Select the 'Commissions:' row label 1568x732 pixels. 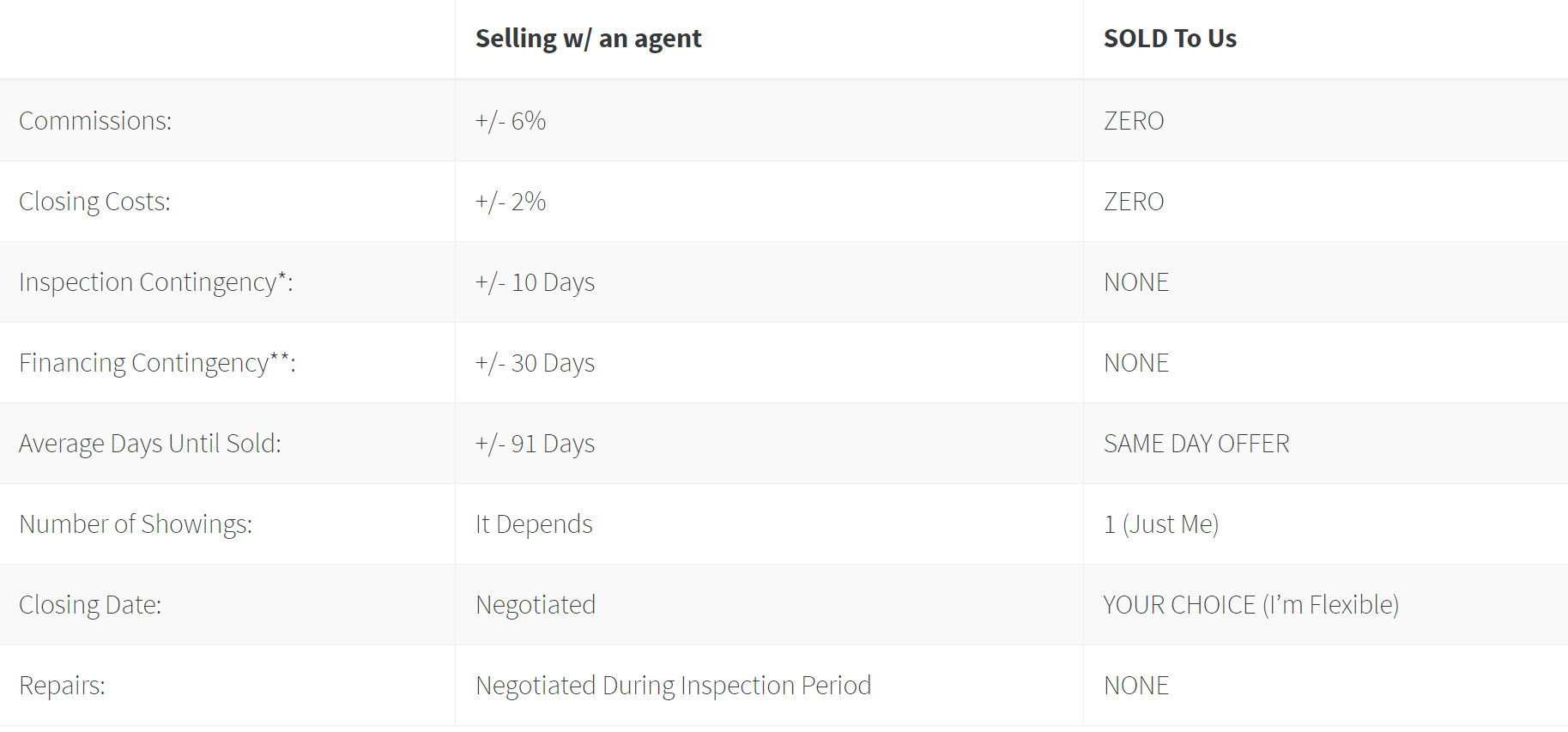coord(95,121)
